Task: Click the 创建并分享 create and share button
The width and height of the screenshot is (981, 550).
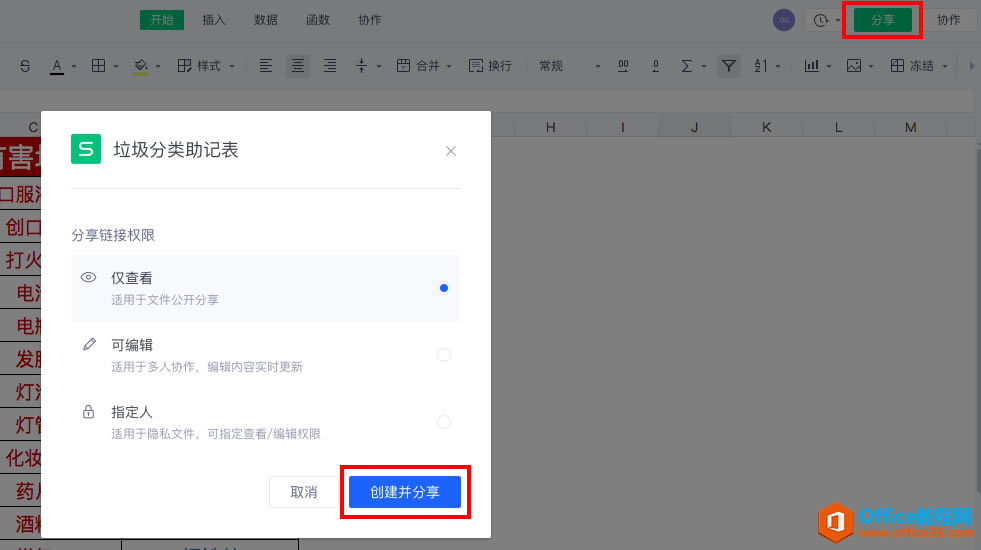Action: pyautogui.click(x=405, y=492)
